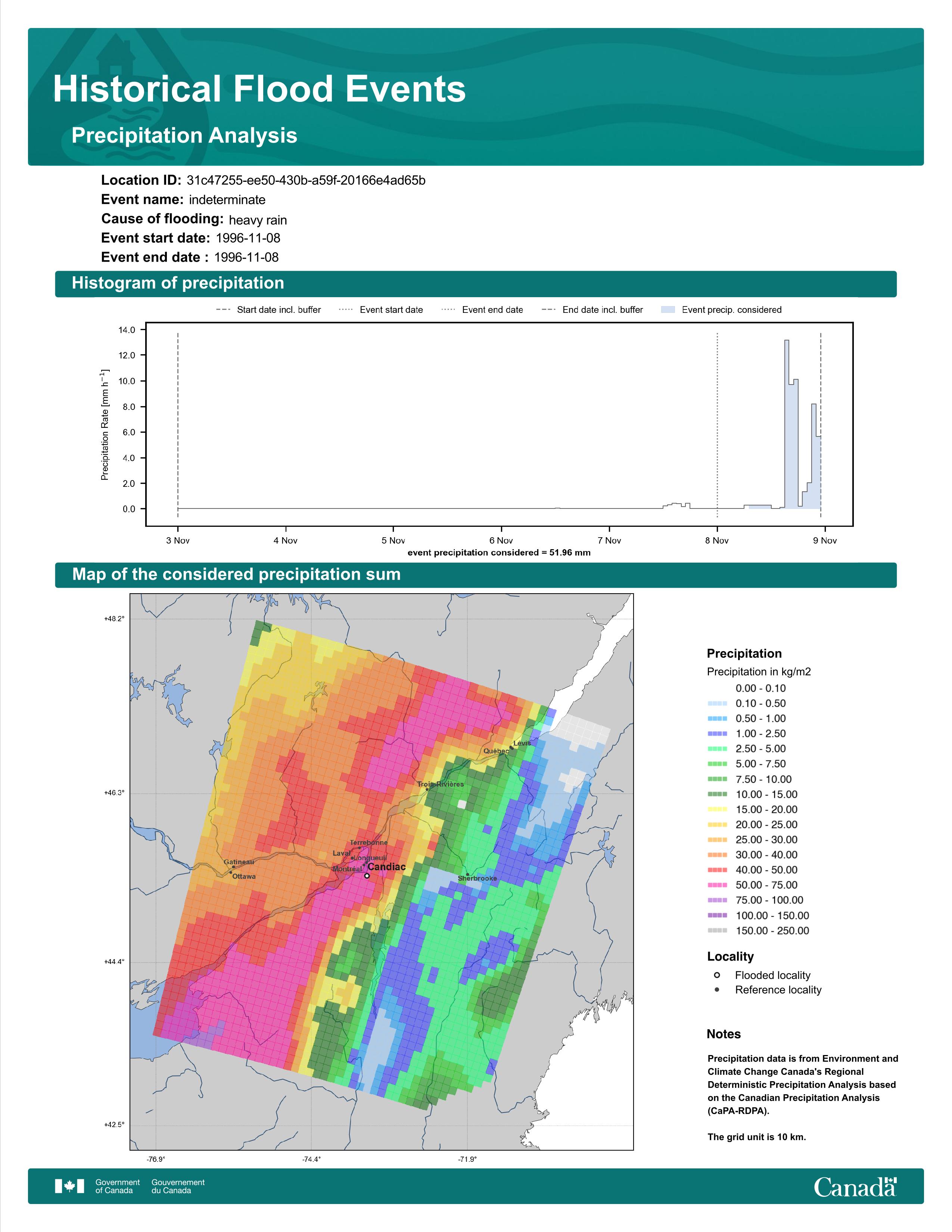Click the 9 Nov x-axis label

coord(825,541)
